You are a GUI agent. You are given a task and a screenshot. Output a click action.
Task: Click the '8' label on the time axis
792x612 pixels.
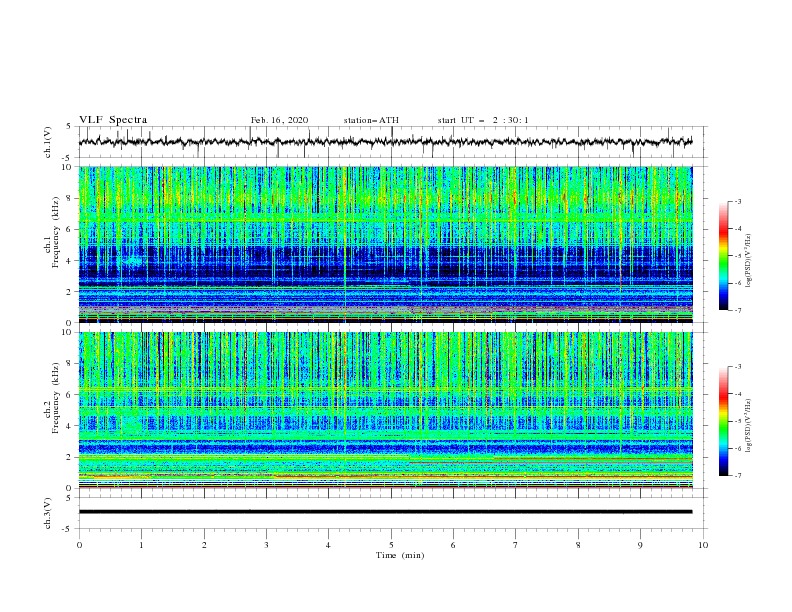pos(578,545)
